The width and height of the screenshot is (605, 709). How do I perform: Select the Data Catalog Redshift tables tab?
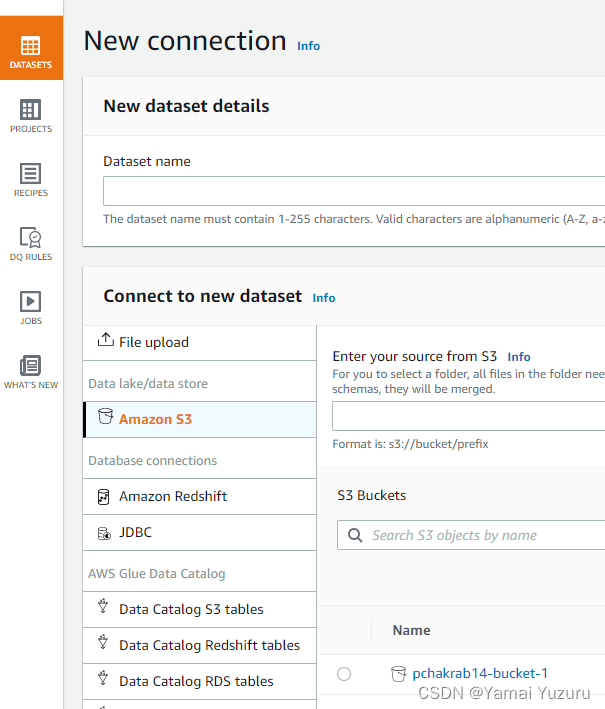pyautogui.click(x=200, y=646)
